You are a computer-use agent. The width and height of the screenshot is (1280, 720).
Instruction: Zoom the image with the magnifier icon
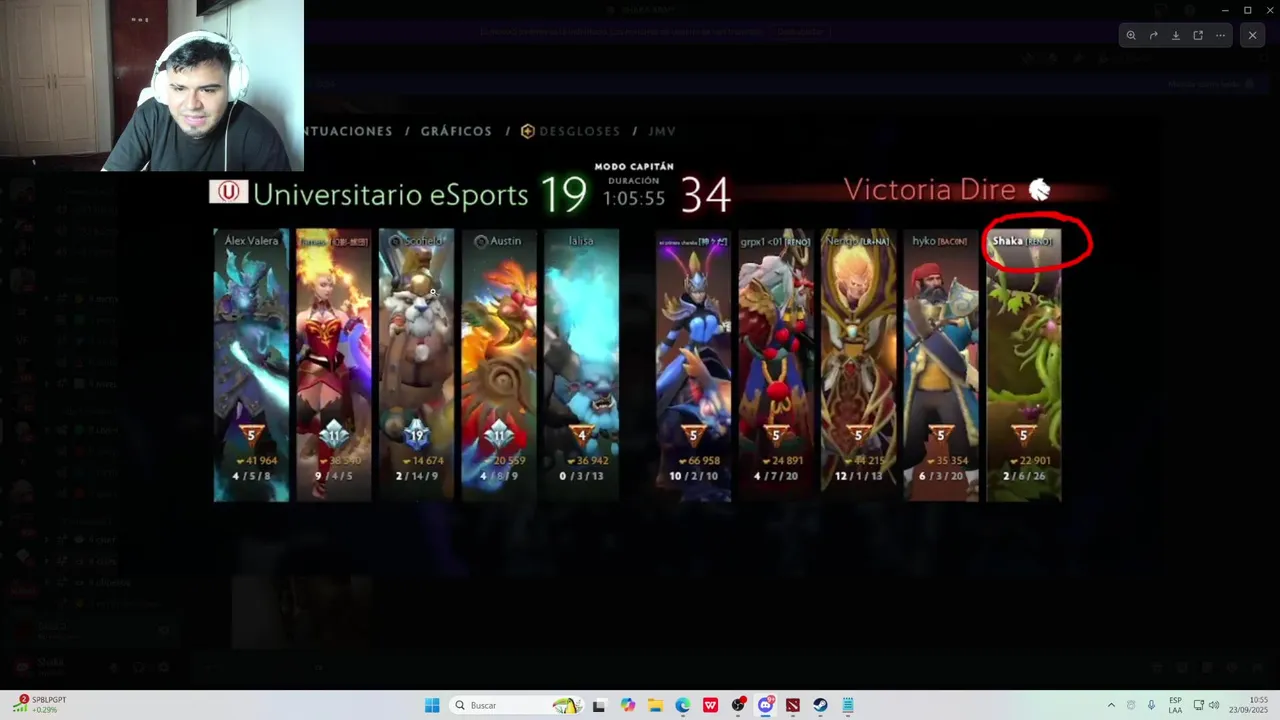(x=1131, y=35)
